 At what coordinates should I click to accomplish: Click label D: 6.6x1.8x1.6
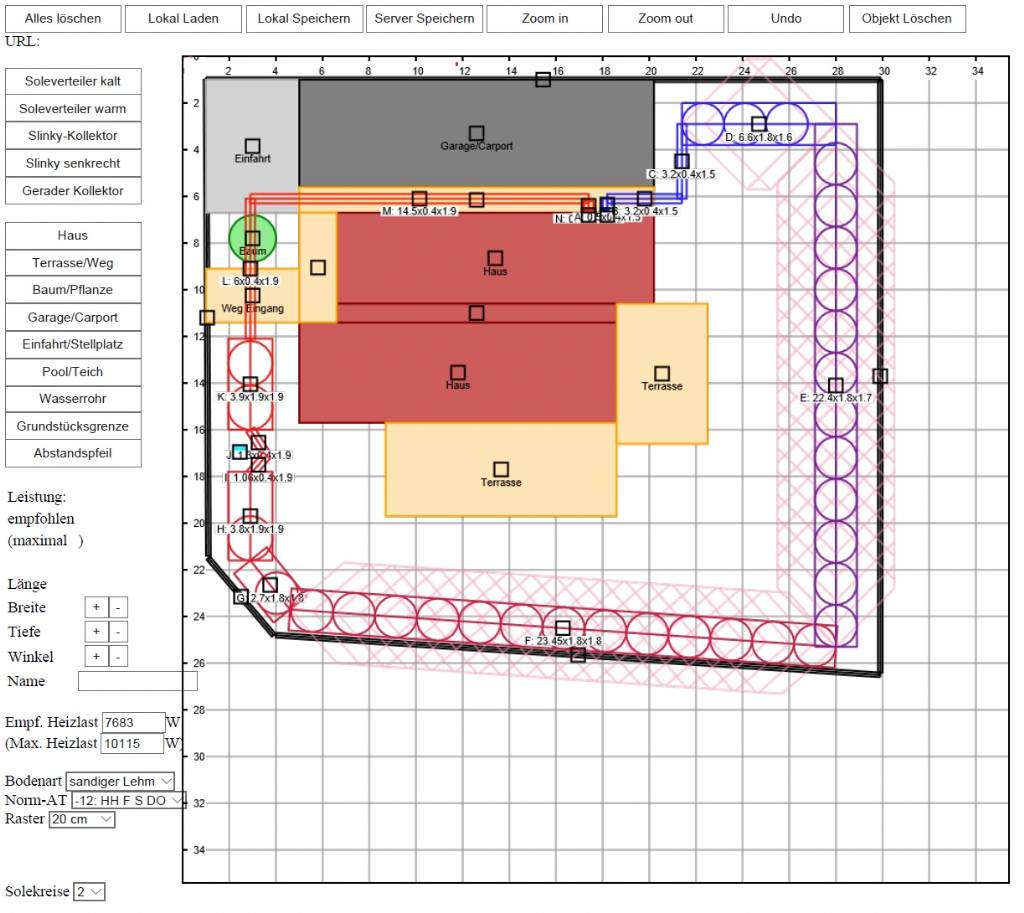(x=759, y=138)
